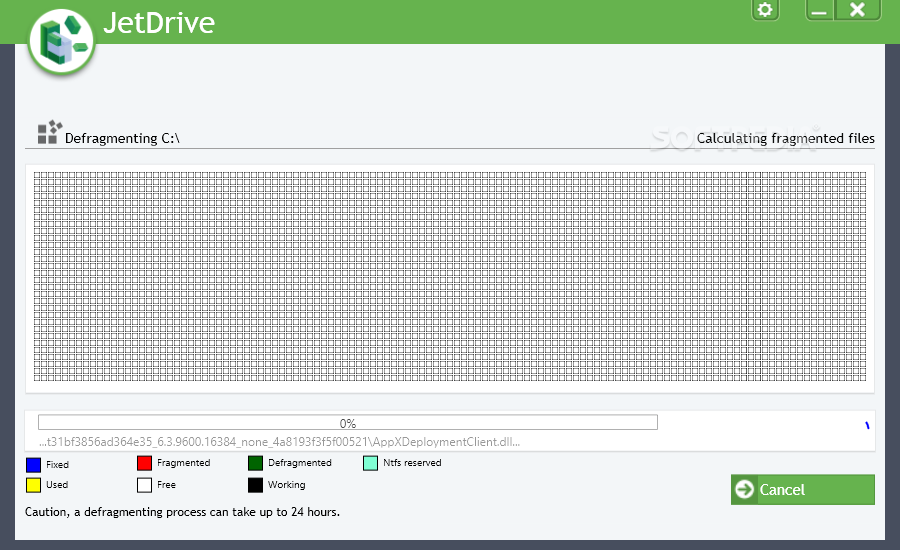This screenshot has width=900, height=550.
Task: Click the 'Defragmenting C:\' label
Action: coord(122,138)
